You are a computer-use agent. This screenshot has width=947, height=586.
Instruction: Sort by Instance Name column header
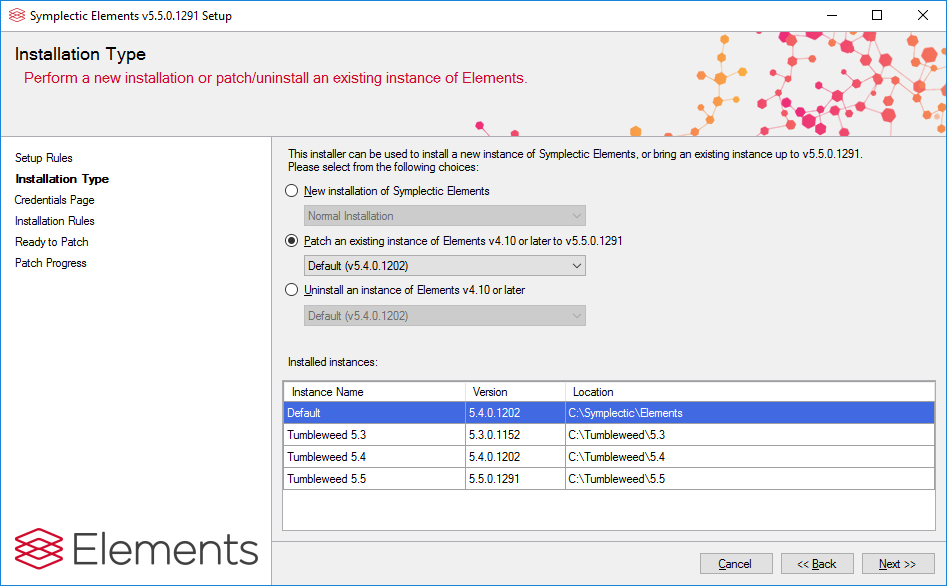pyautogui.click(x=374, y=392)
